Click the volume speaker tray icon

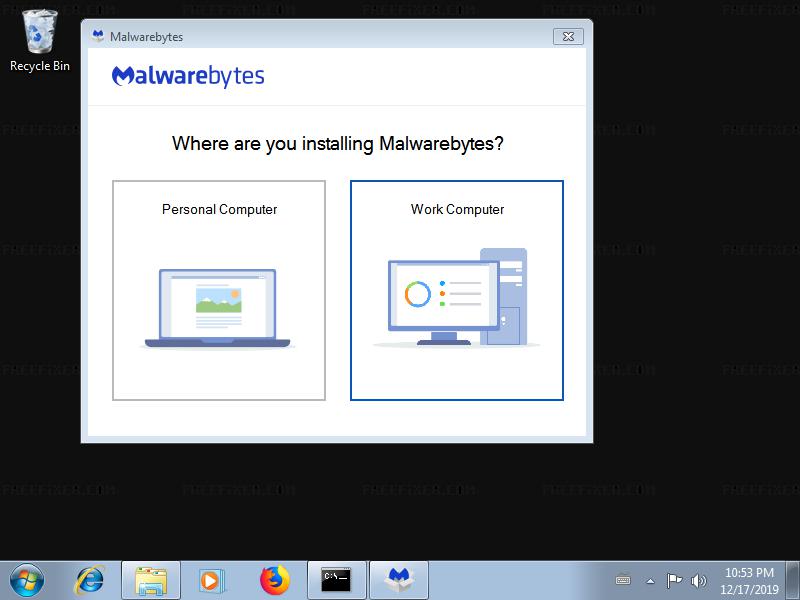point(698,581)
